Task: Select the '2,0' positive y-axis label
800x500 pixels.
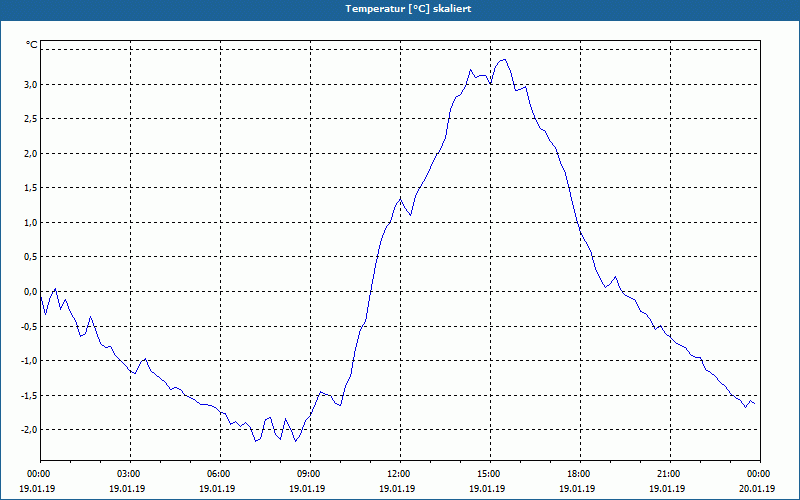Action: pos(31,154)
